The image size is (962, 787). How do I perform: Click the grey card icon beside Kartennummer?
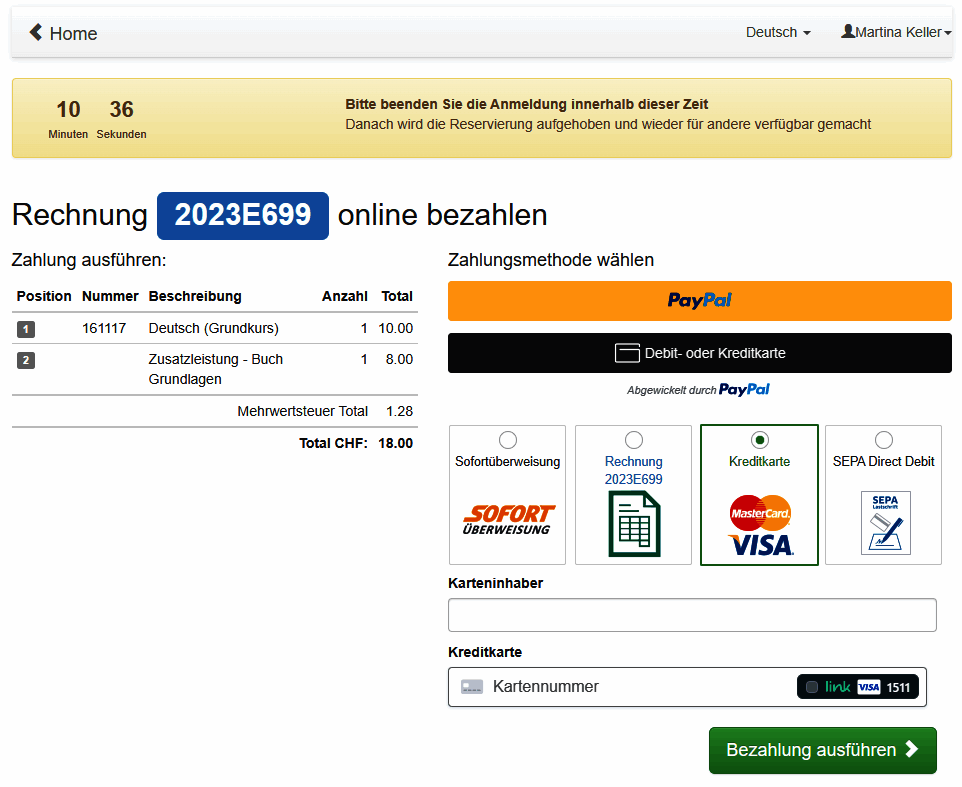tap(472, 686)
